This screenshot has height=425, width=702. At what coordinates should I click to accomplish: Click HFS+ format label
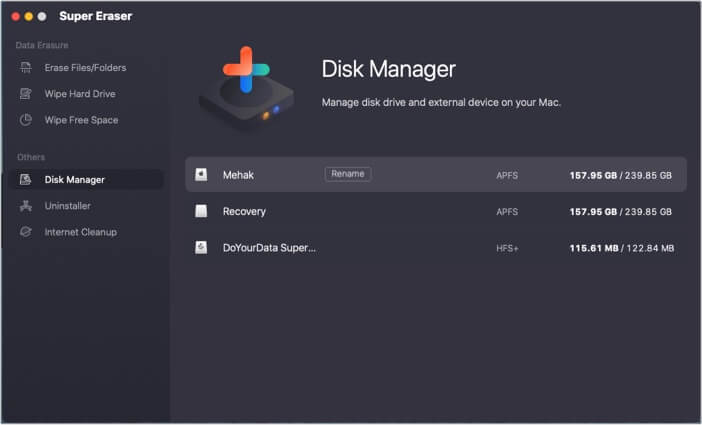click(507, 248)
